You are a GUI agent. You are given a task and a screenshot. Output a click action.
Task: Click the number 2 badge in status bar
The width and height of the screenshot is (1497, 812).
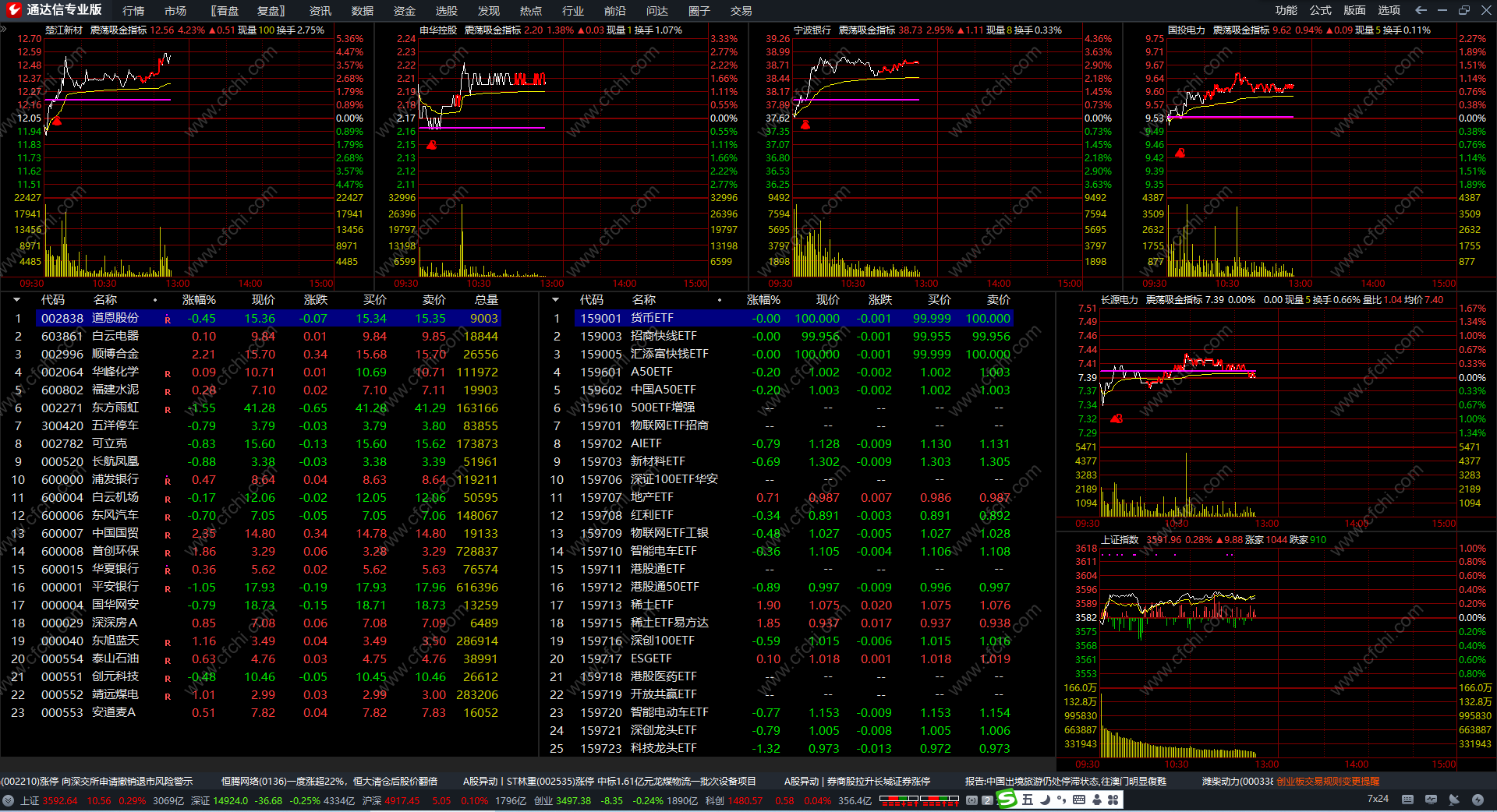988,800
